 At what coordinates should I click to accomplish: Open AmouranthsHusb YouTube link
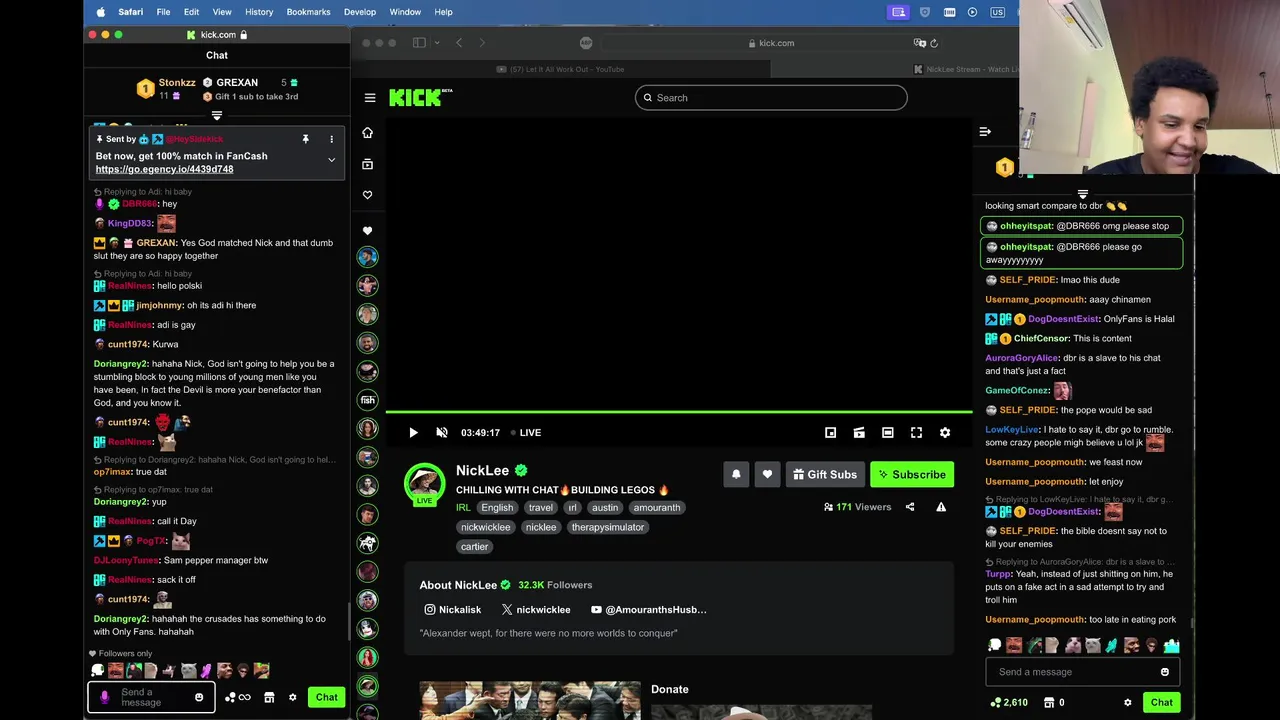(x=648, y=610)
